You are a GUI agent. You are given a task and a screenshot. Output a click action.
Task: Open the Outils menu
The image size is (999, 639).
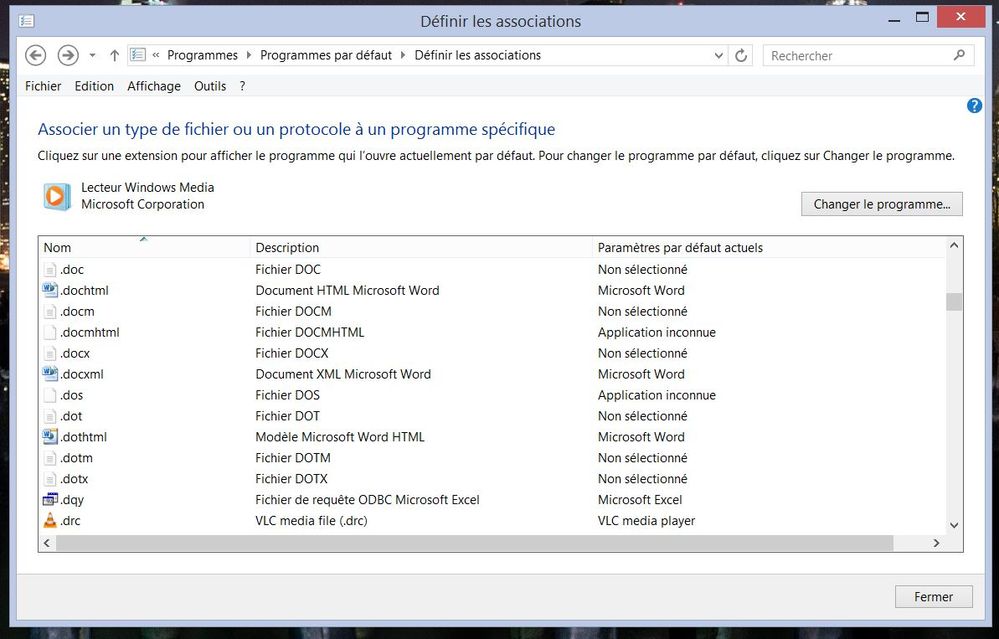point(210,86)
